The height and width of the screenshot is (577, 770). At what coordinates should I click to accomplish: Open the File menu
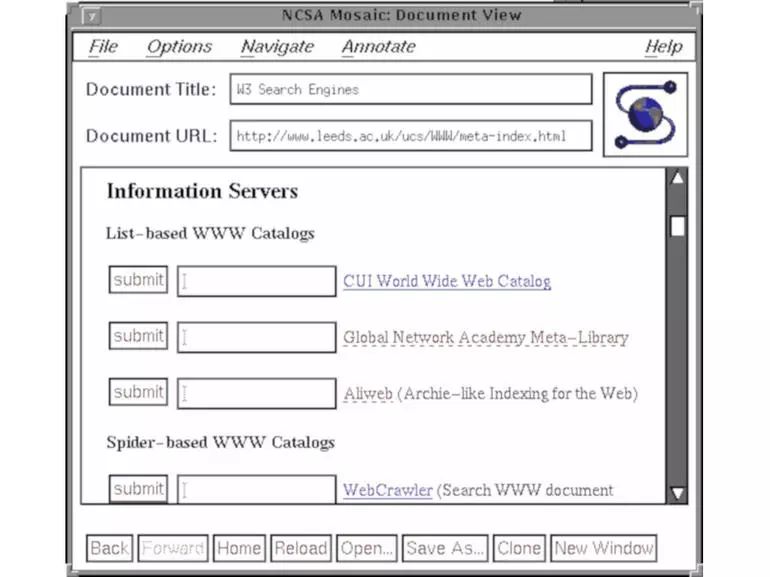[103, 47]
